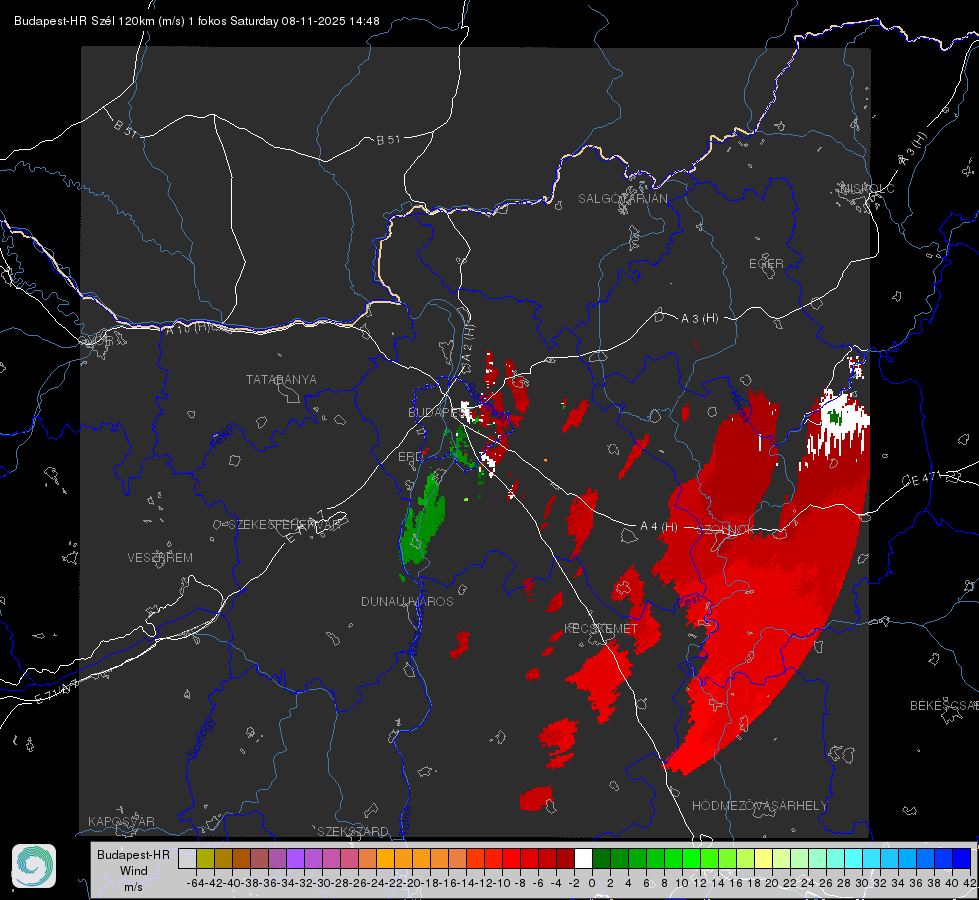Click the SALGÓTARJÁN city label
The width and height of the screenshot is (979, 900).
[622, 199]
